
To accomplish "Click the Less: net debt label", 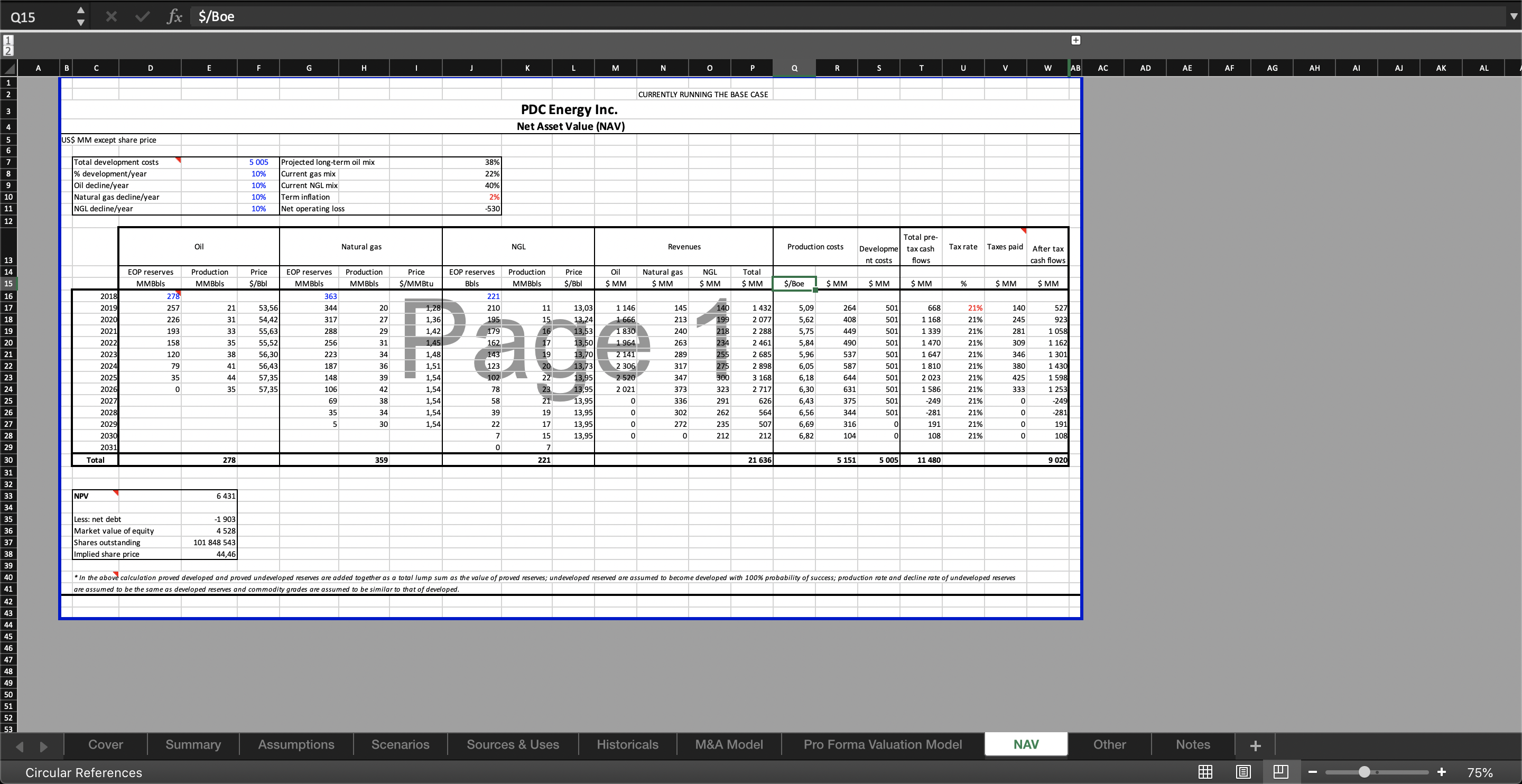I will tap(97, 519).
